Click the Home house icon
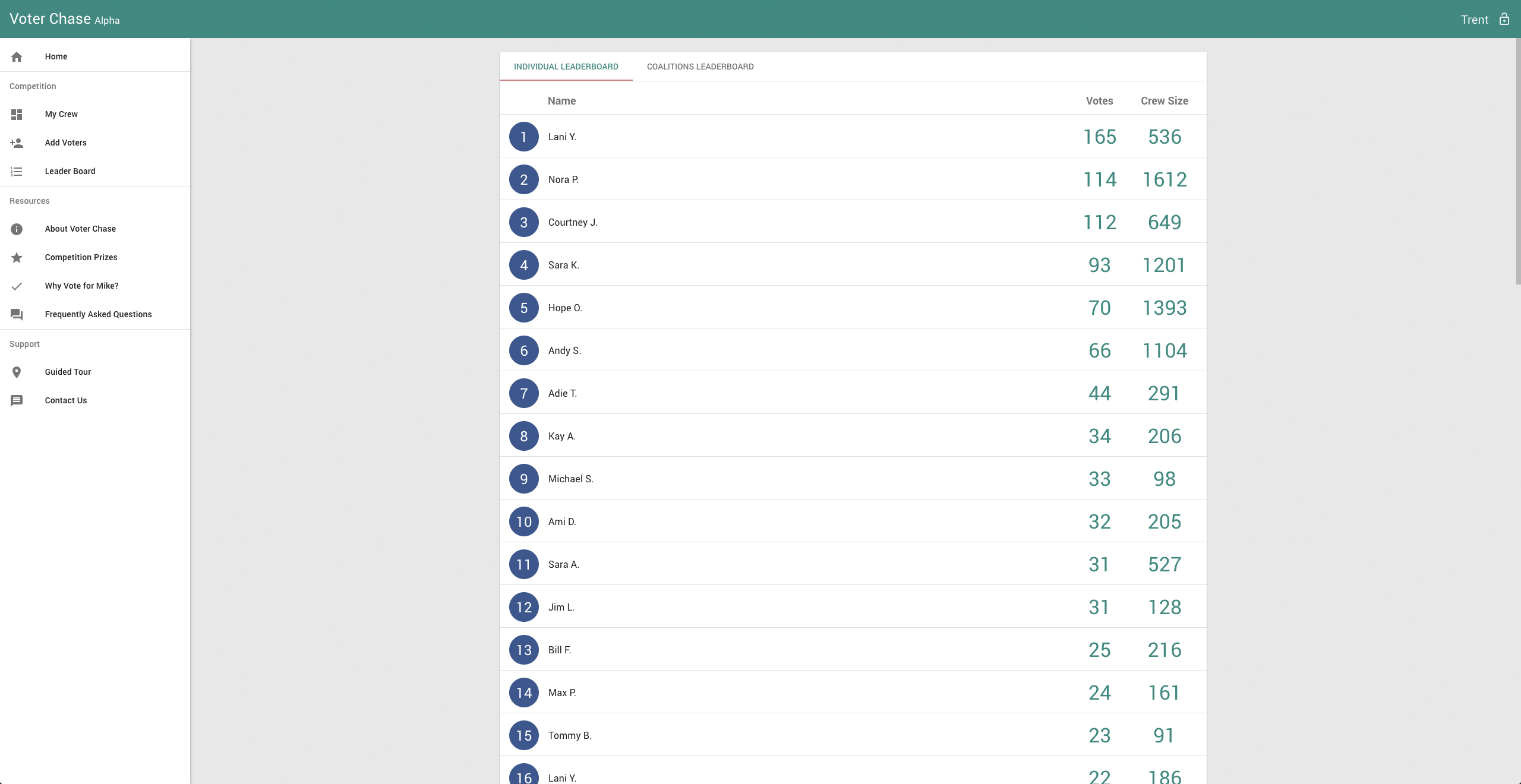 17,56
